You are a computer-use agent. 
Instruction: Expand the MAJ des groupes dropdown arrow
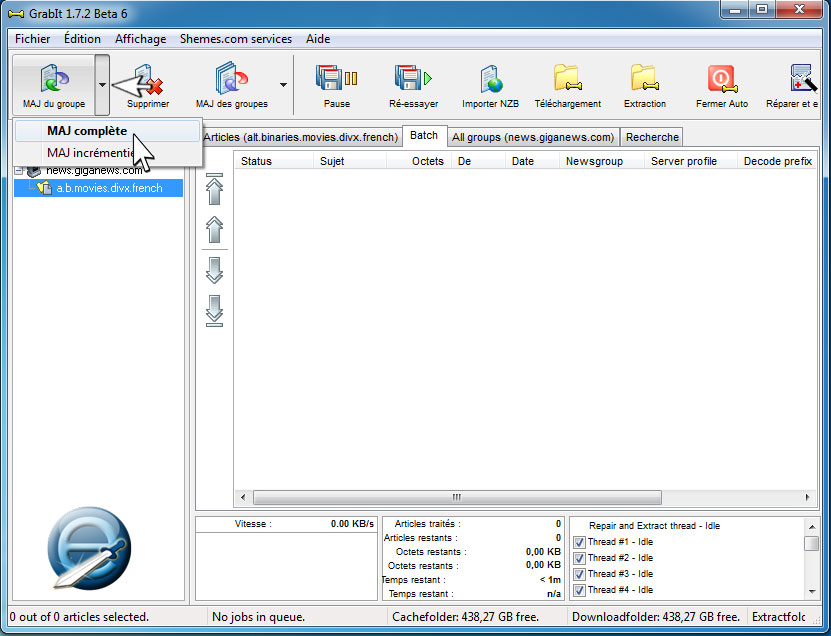click(284, 85)
